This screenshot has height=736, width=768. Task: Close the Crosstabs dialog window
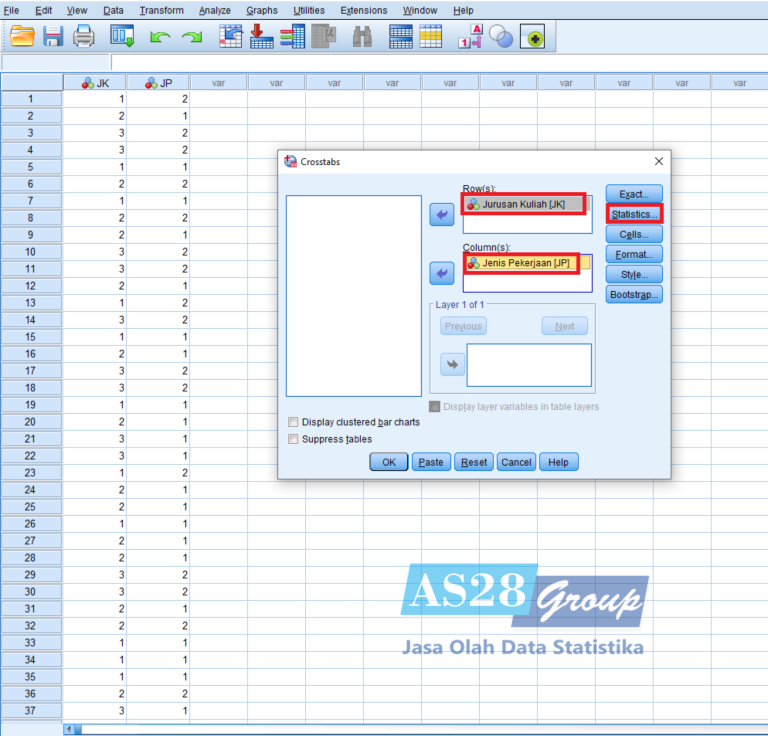coord(658,161)
